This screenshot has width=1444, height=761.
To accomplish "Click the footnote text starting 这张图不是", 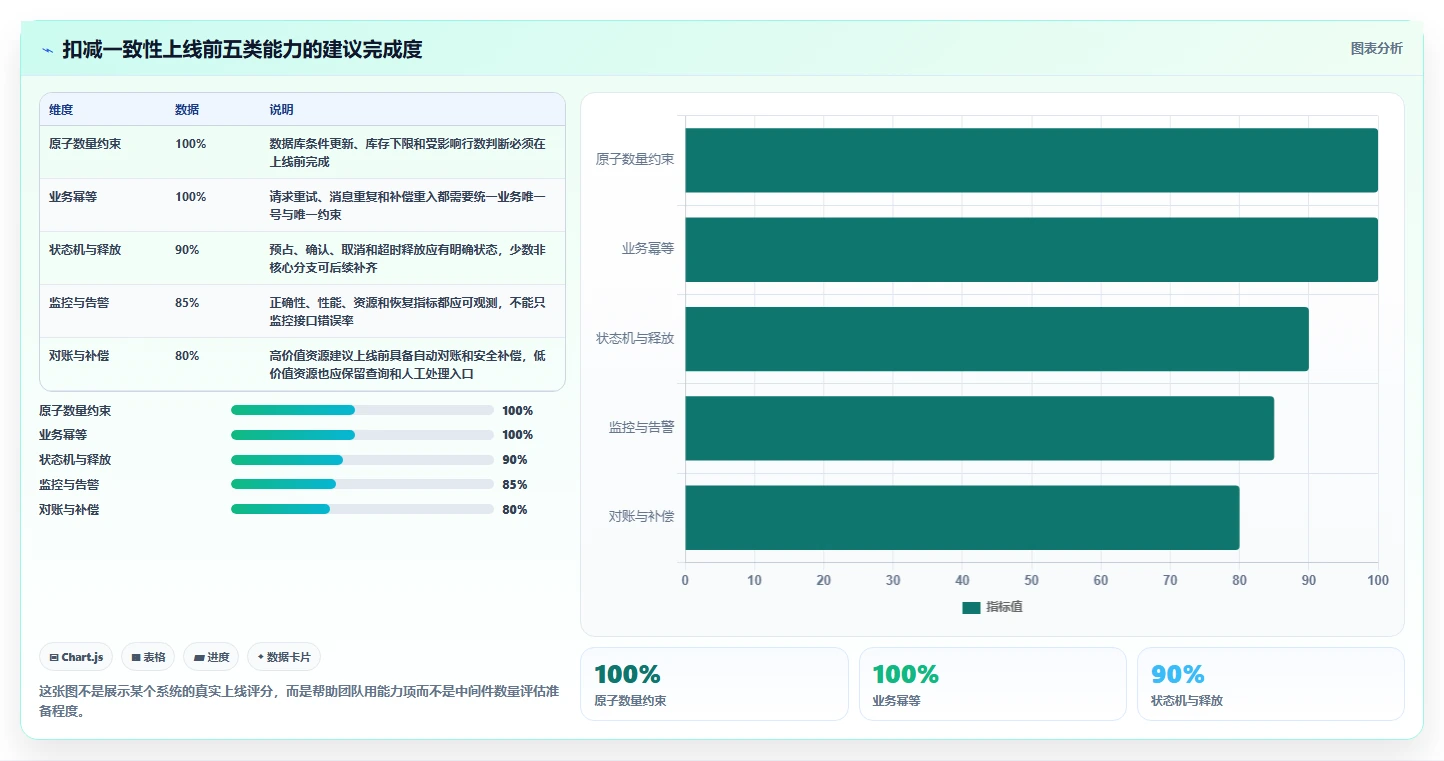I will (299, 701).
